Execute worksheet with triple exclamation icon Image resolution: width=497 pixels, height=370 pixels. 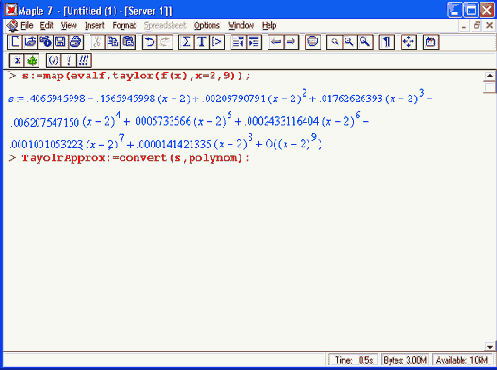[x=83, y=61]
